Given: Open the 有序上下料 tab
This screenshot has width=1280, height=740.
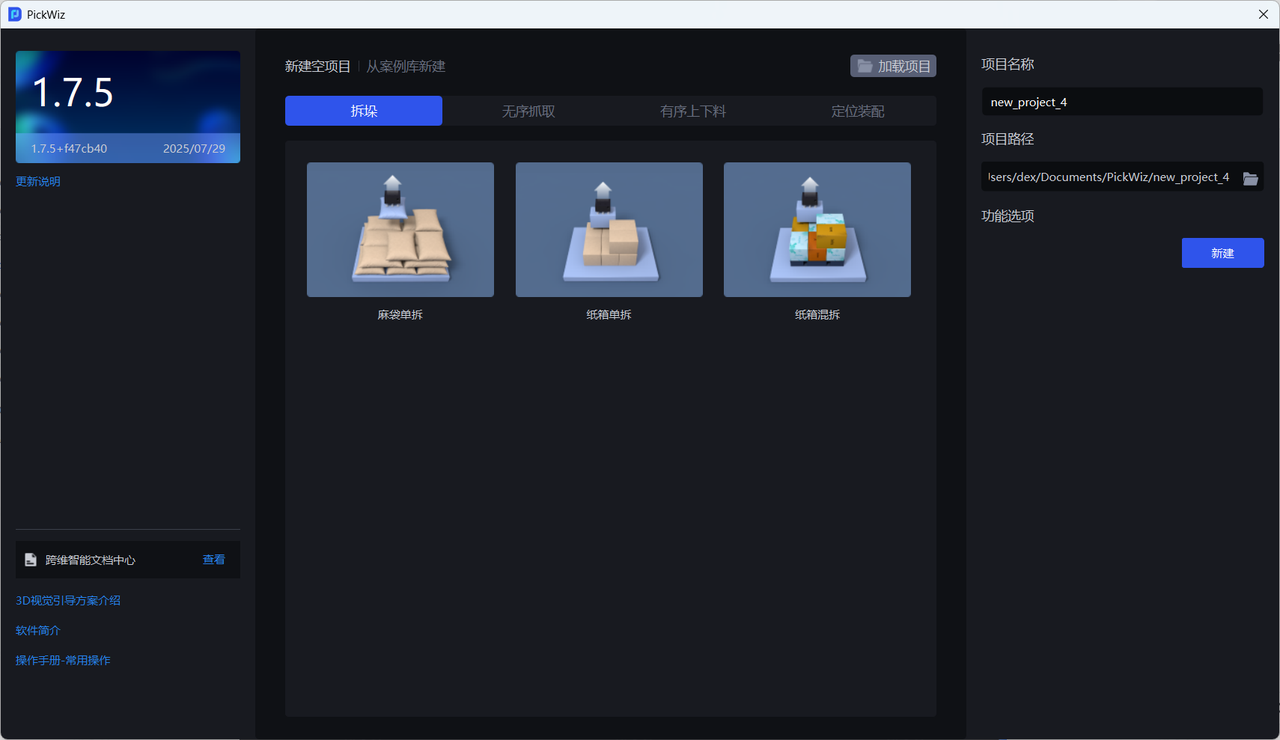Looking at the screenshot, I should 693,111.
